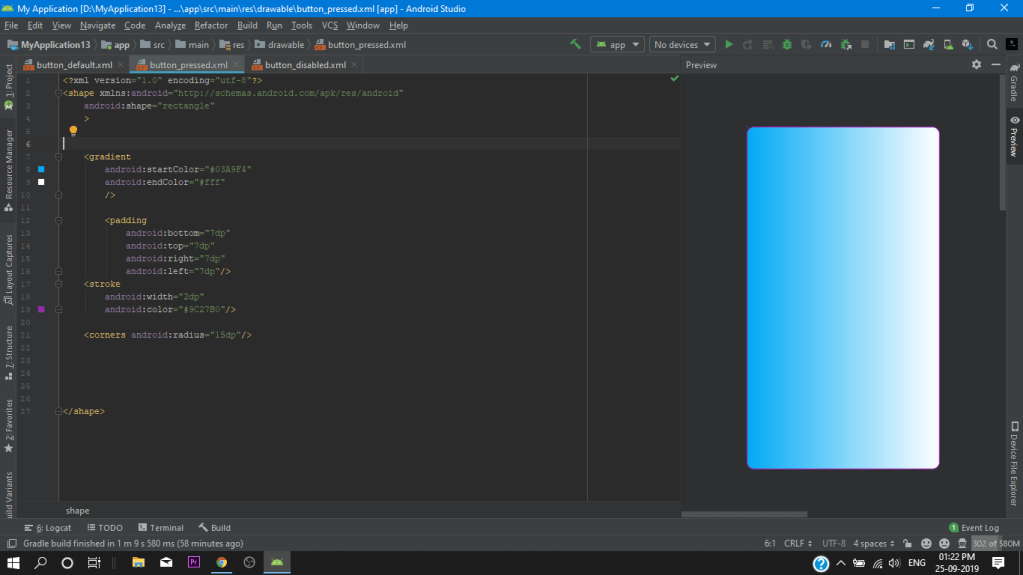Toggle the Project tool window sidebar tab
This screenshot has height=575, width=1023.
9,86
